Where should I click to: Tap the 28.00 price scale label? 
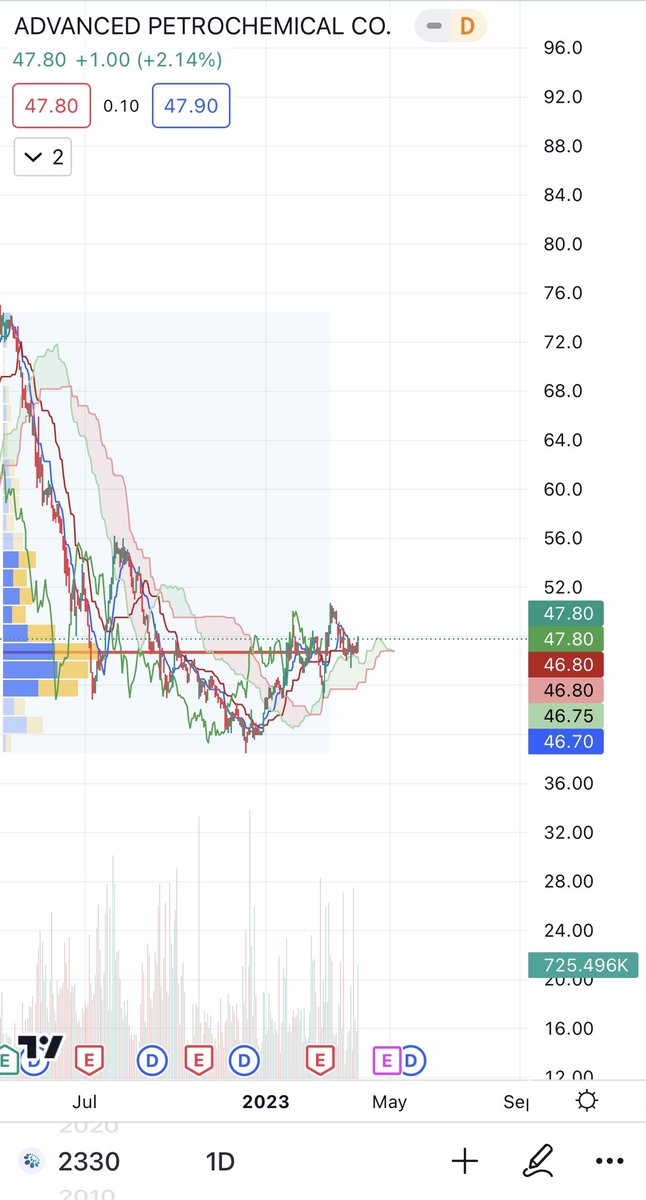(x=567, y=881)
